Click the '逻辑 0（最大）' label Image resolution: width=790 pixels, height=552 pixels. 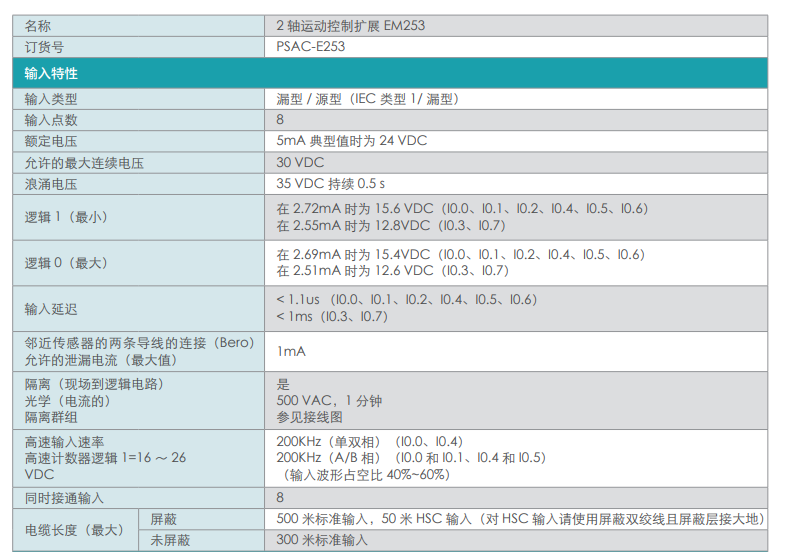pos(66,263)
